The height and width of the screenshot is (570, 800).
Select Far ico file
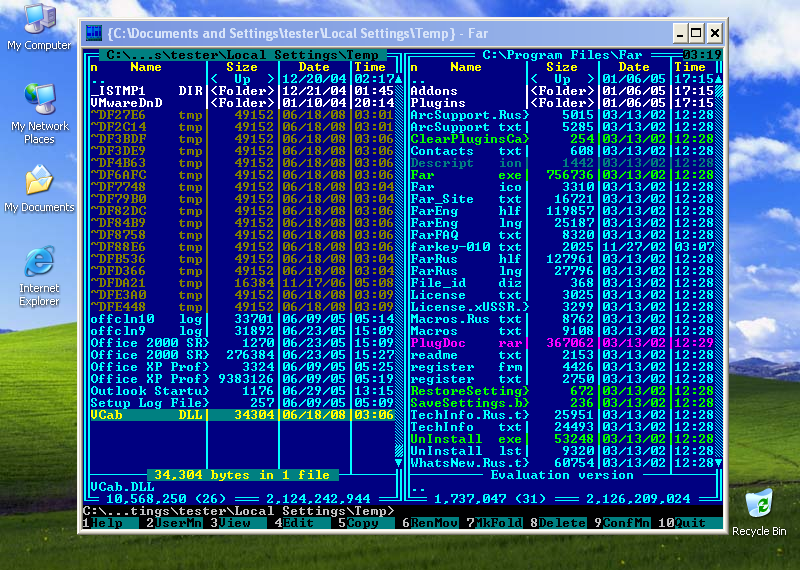coord(562,187)
